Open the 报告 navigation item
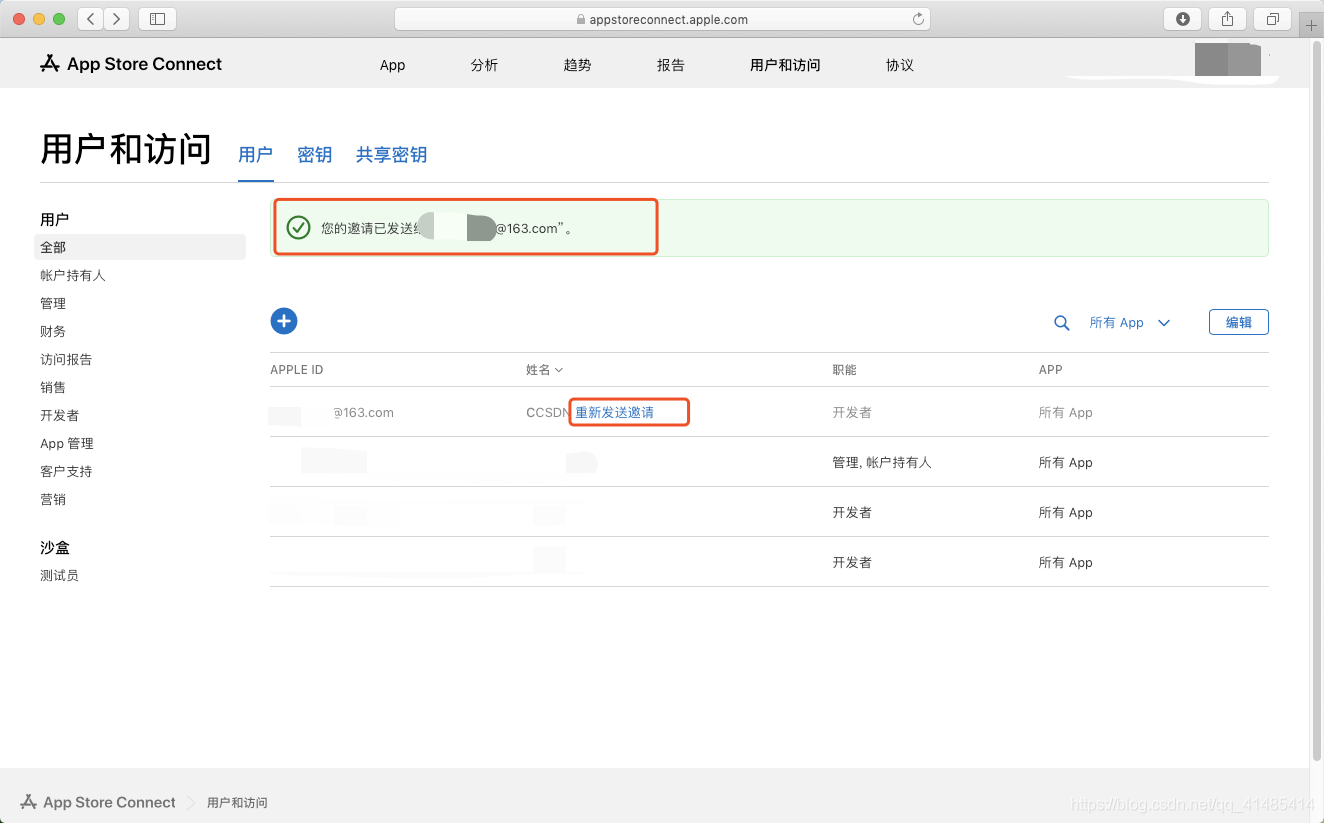Screen dimensions: 1324x823 coord(671,65)
